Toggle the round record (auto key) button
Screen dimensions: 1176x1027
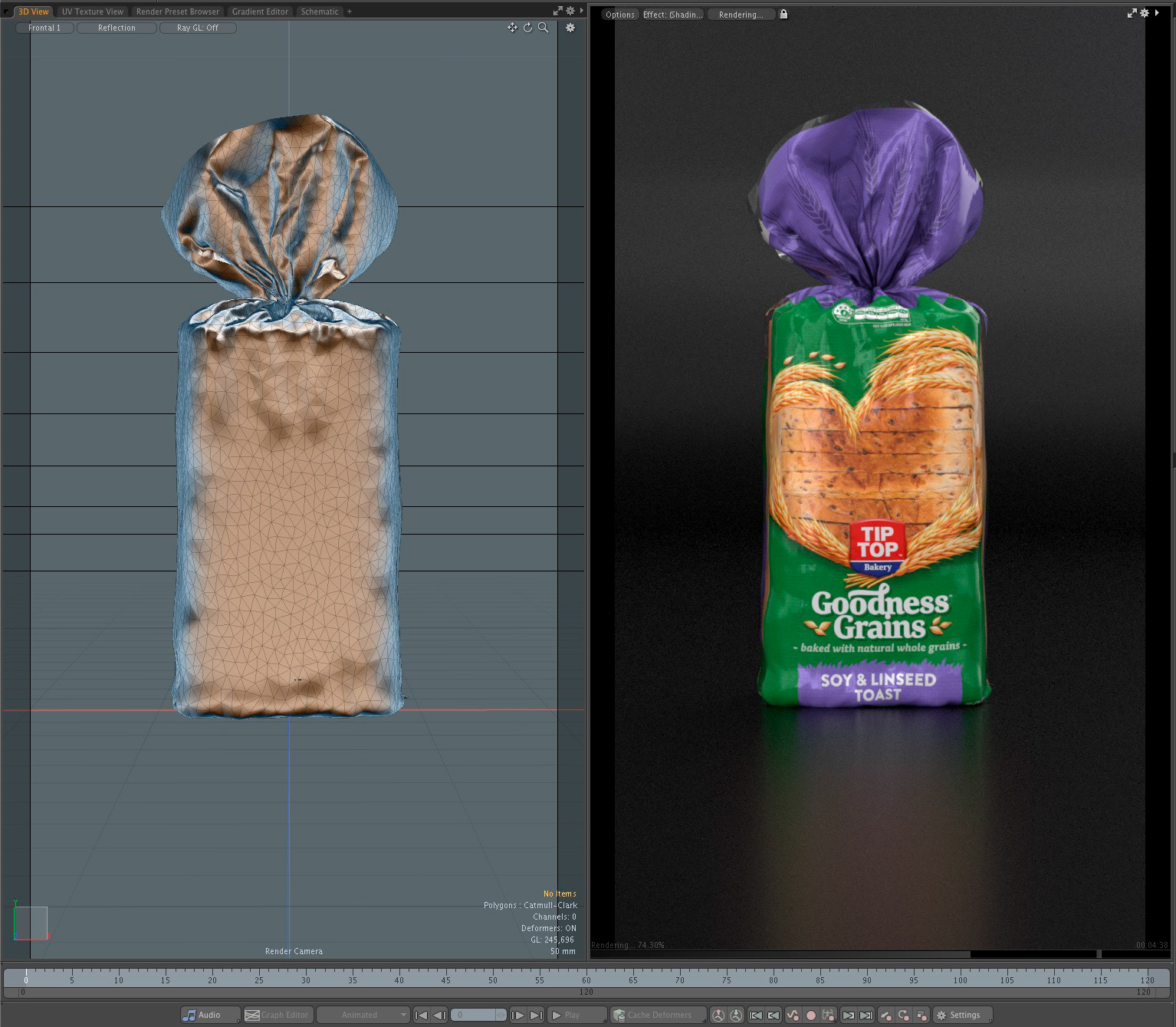[x=810, y=1015]
